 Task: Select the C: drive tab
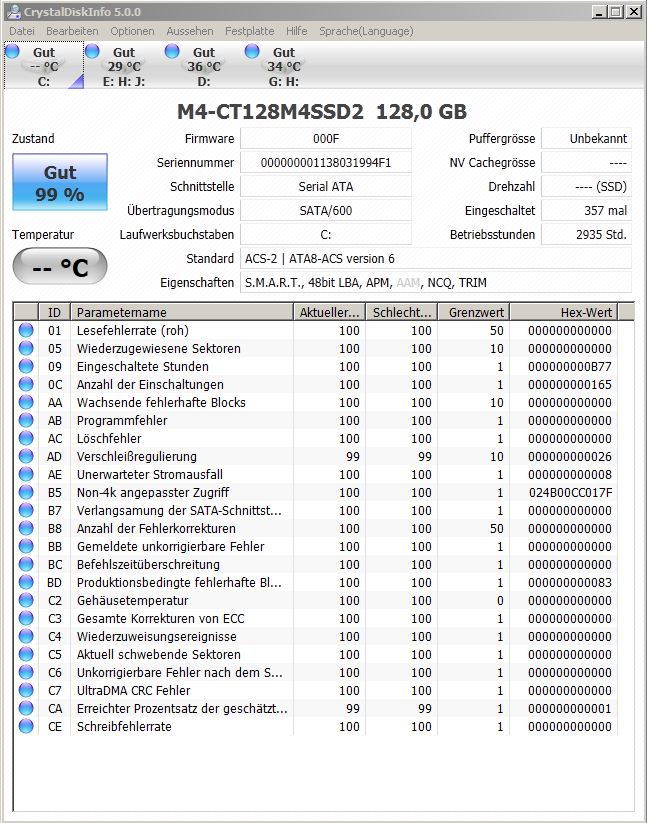pos(44,66)
